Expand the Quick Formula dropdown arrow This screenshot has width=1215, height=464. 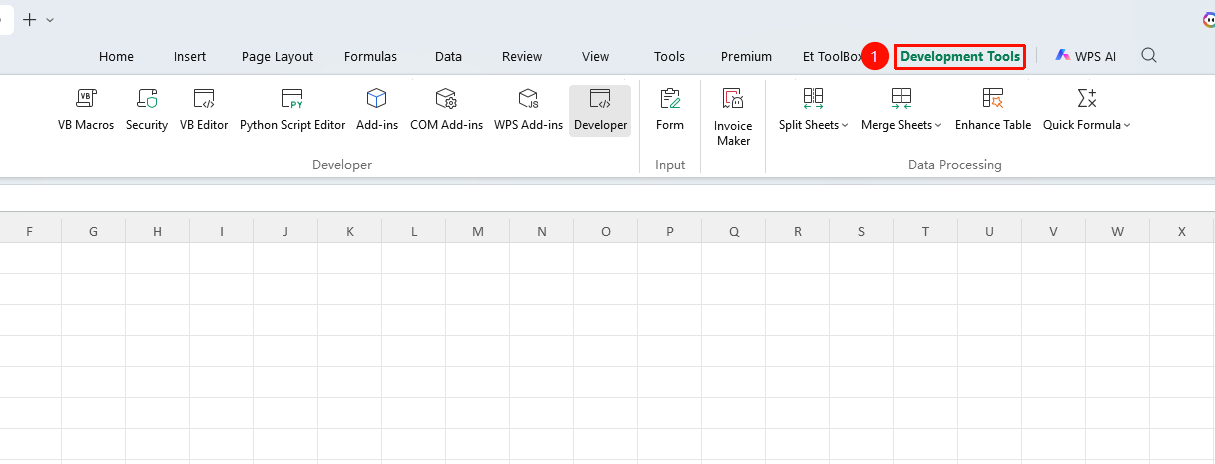(x=1127, y=126)
